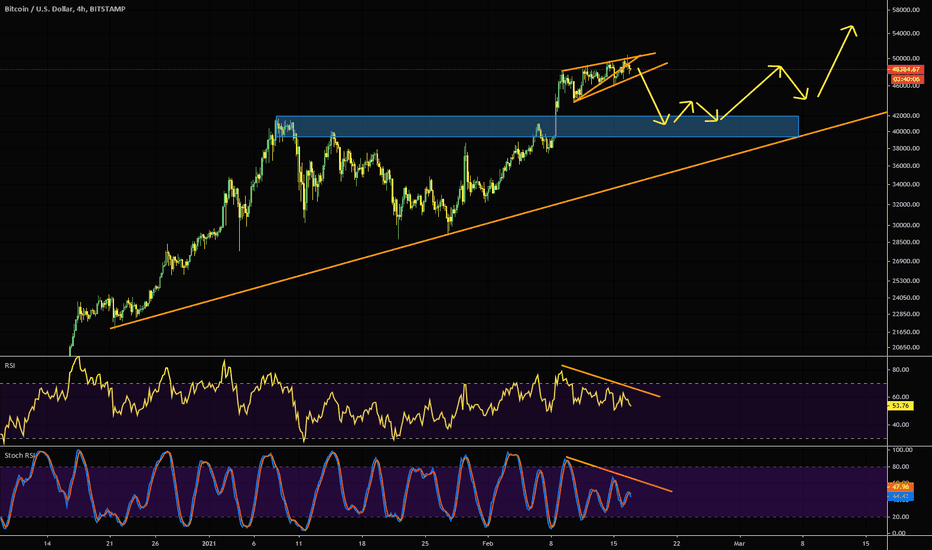Click the 22850.00 price axis label
The height and width of the screenshot is (550, 932).
click(906, 314)
